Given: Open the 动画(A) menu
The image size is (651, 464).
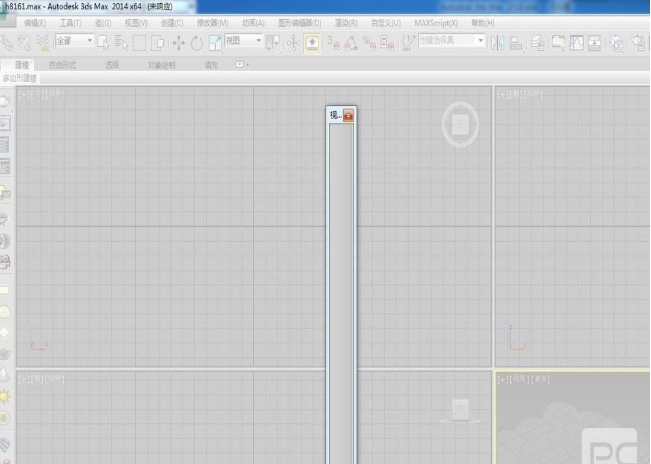Looking at the screenshot, I should 253,23.
